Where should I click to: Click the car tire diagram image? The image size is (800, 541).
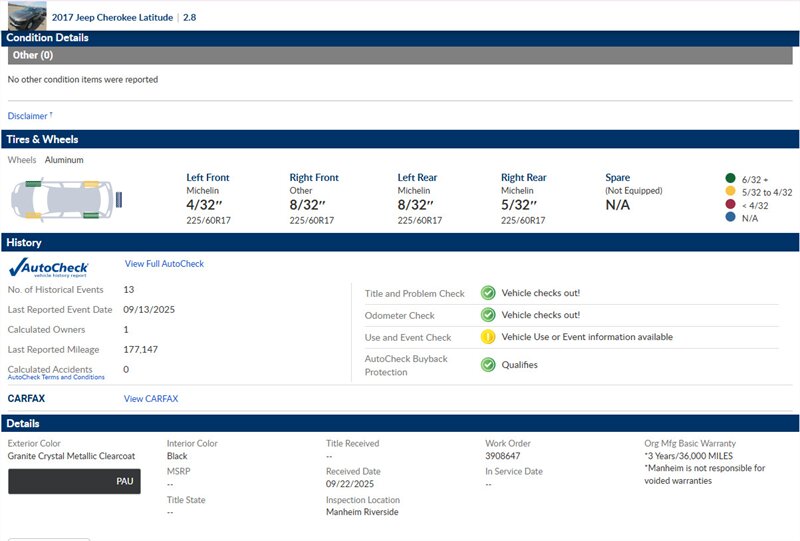[65, 199]
